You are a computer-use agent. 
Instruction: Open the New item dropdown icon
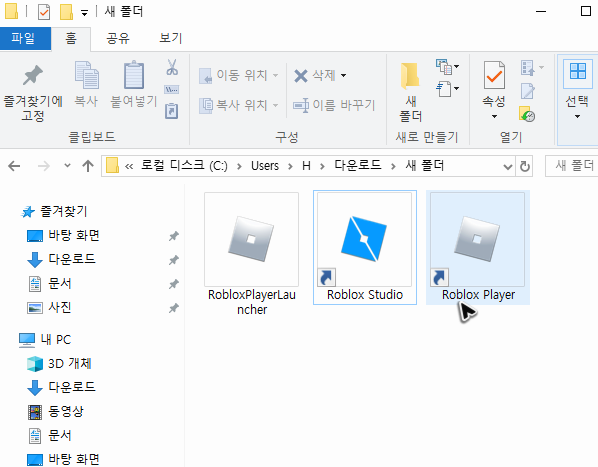click(x=447, y=67)
